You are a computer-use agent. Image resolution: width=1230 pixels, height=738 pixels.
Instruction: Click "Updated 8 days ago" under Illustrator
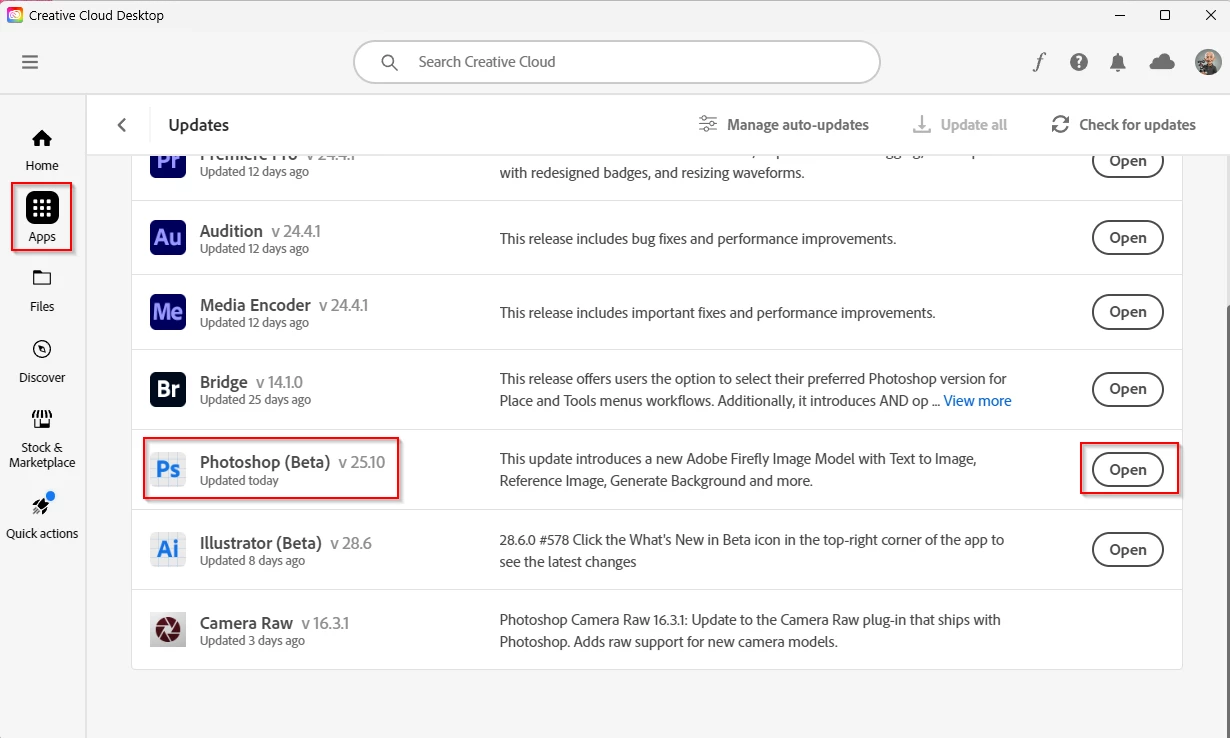pyautogui.click(x=252, y=561)
